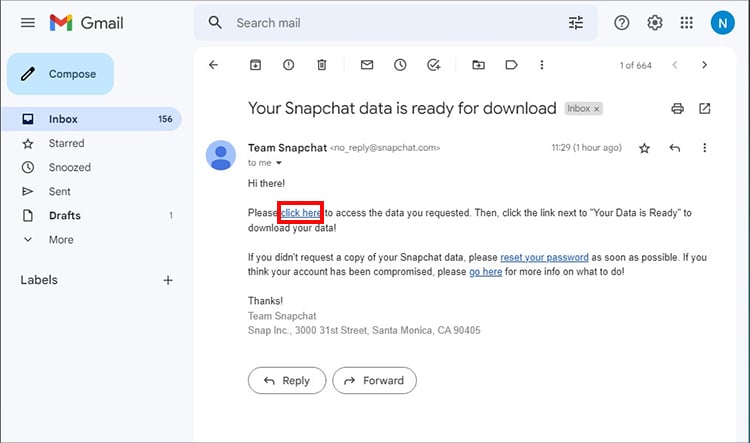Archive this email using the toolbar
Viewport: 750px width, 443px height.
[255, 65]
